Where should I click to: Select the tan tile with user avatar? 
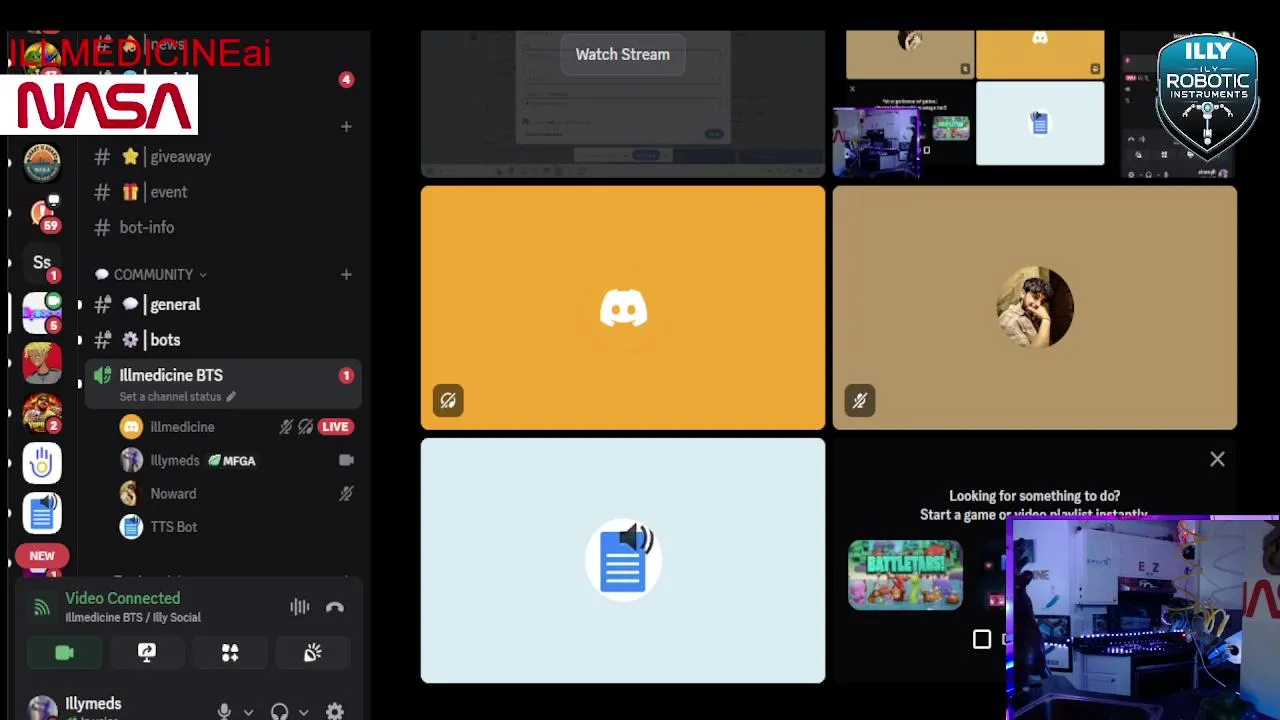(1035, 308)
